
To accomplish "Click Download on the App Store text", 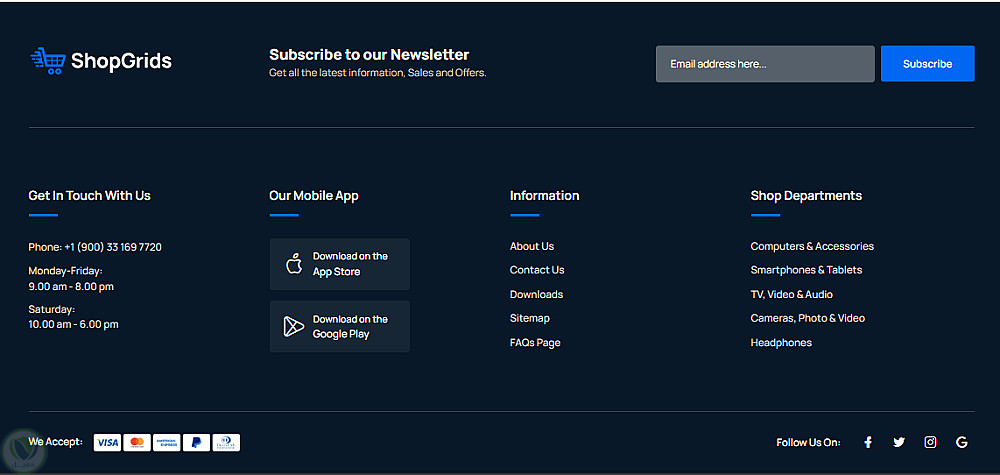I will coord(350,264).
